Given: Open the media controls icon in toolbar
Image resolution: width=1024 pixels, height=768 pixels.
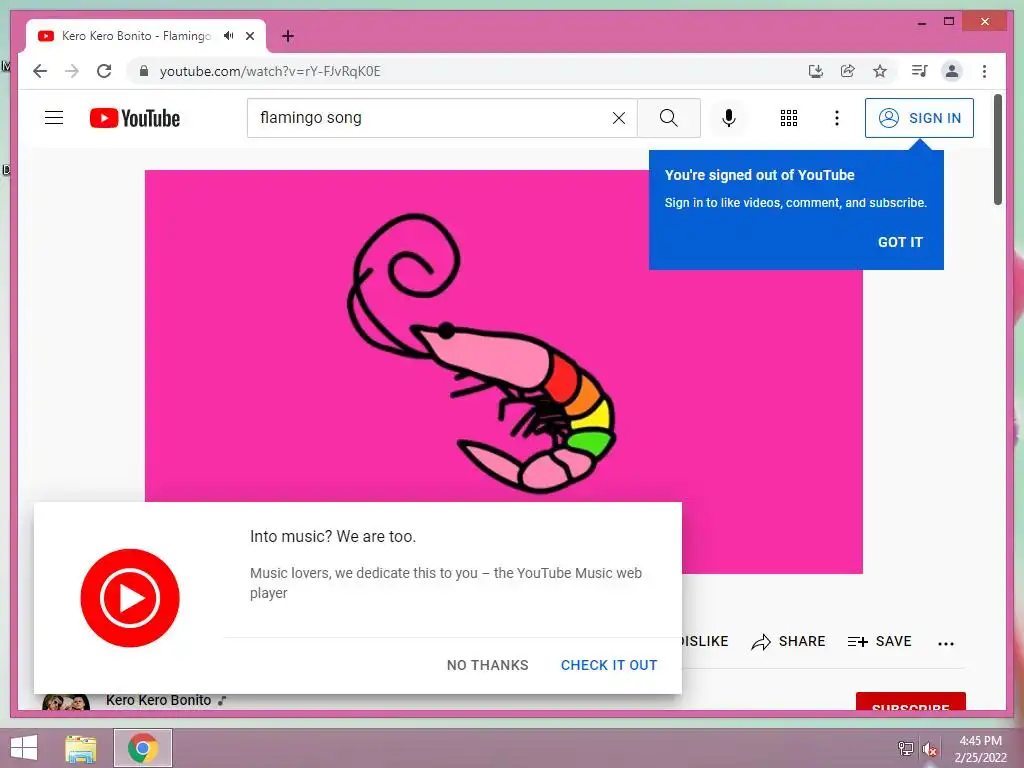Looking at the screenshot, I should click(920, 71).
